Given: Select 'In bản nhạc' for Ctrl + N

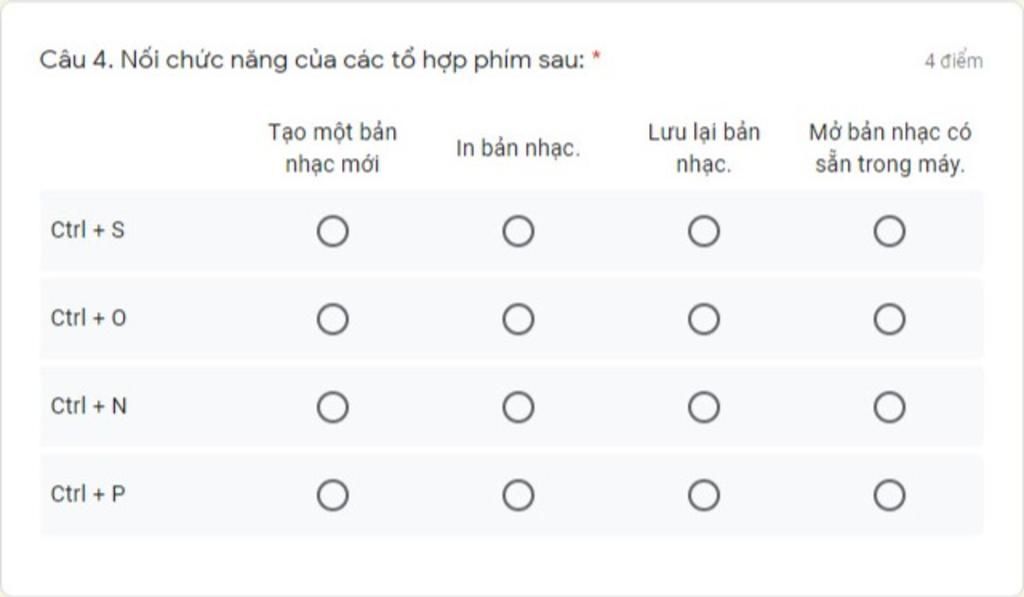Looking at the screenshot, I should click(518, 407).
